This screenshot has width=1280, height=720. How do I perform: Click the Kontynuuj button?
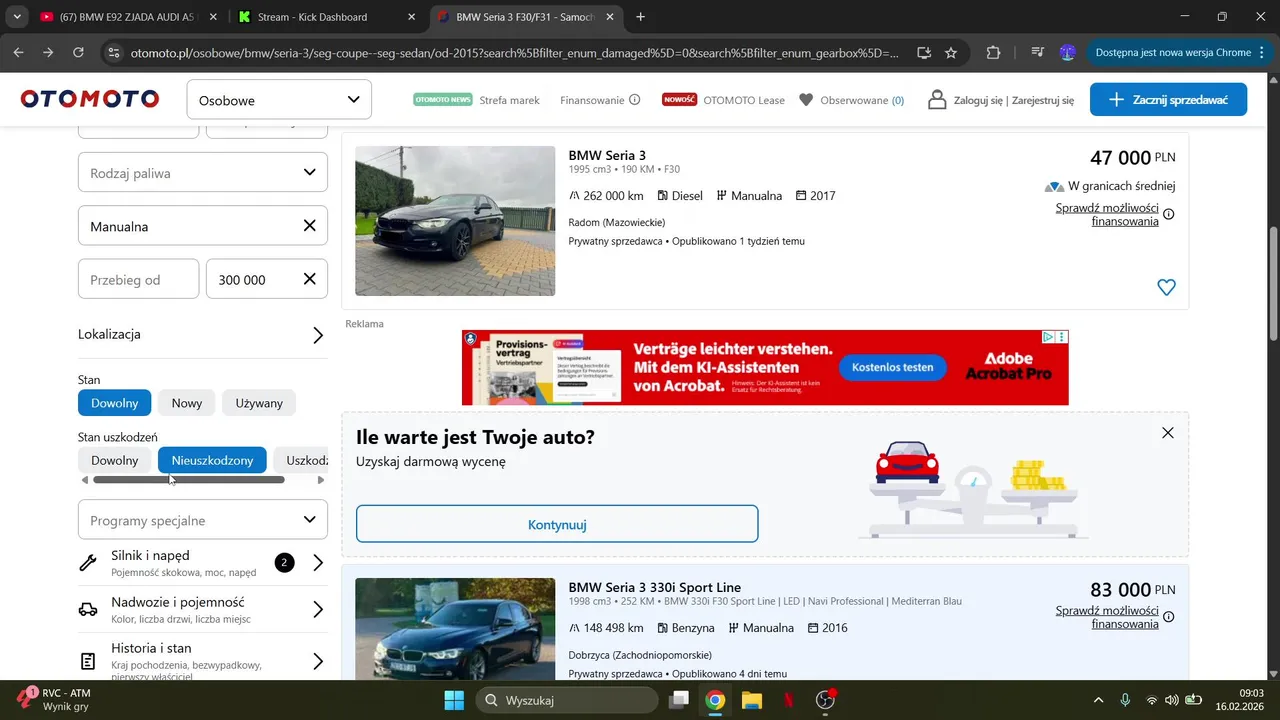557,524
